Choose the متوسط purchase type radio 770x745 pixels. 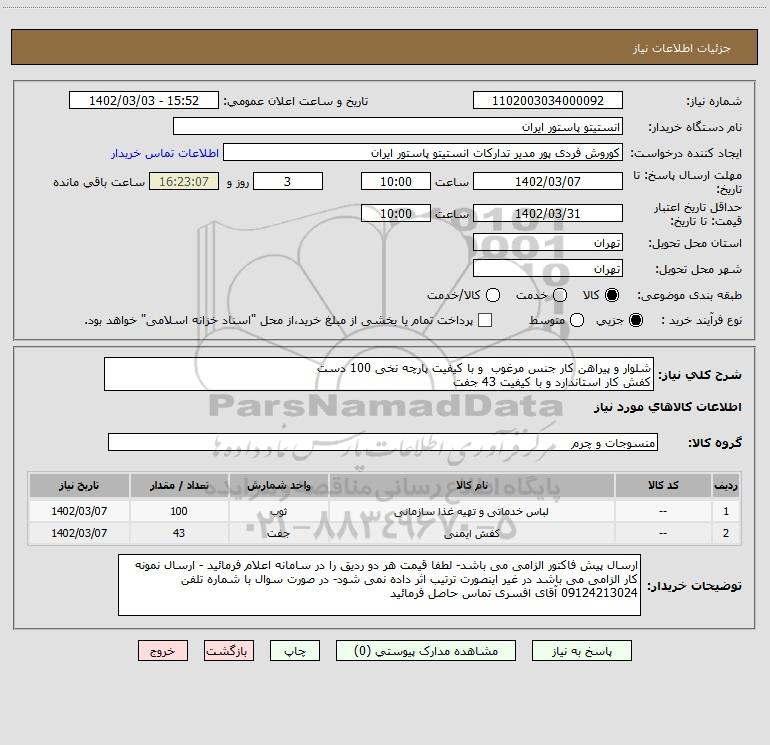[x=577, y=320]
